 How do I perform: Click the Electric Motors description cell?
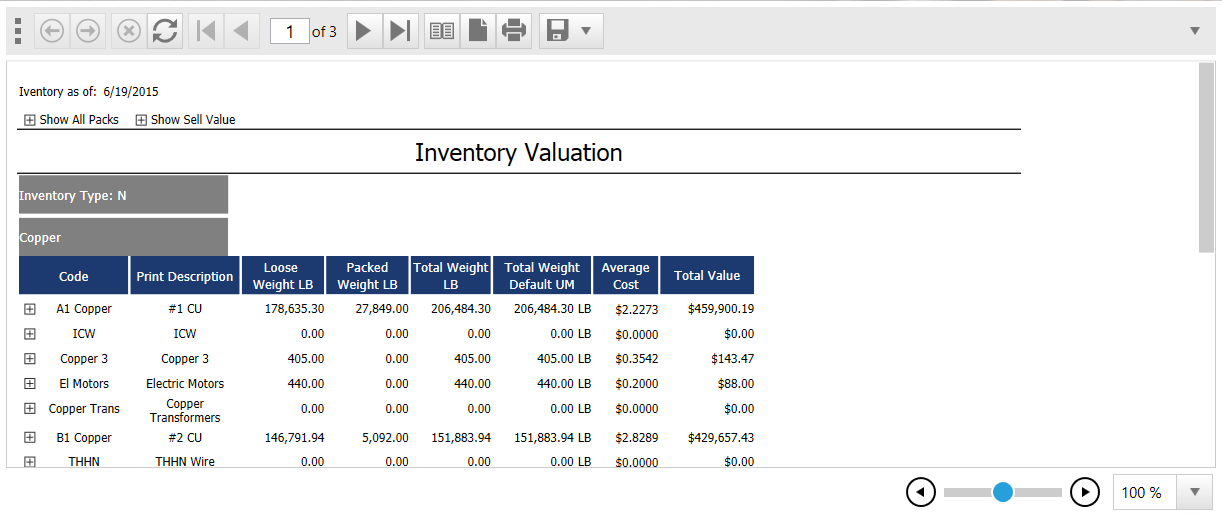(x=185, y=384)
